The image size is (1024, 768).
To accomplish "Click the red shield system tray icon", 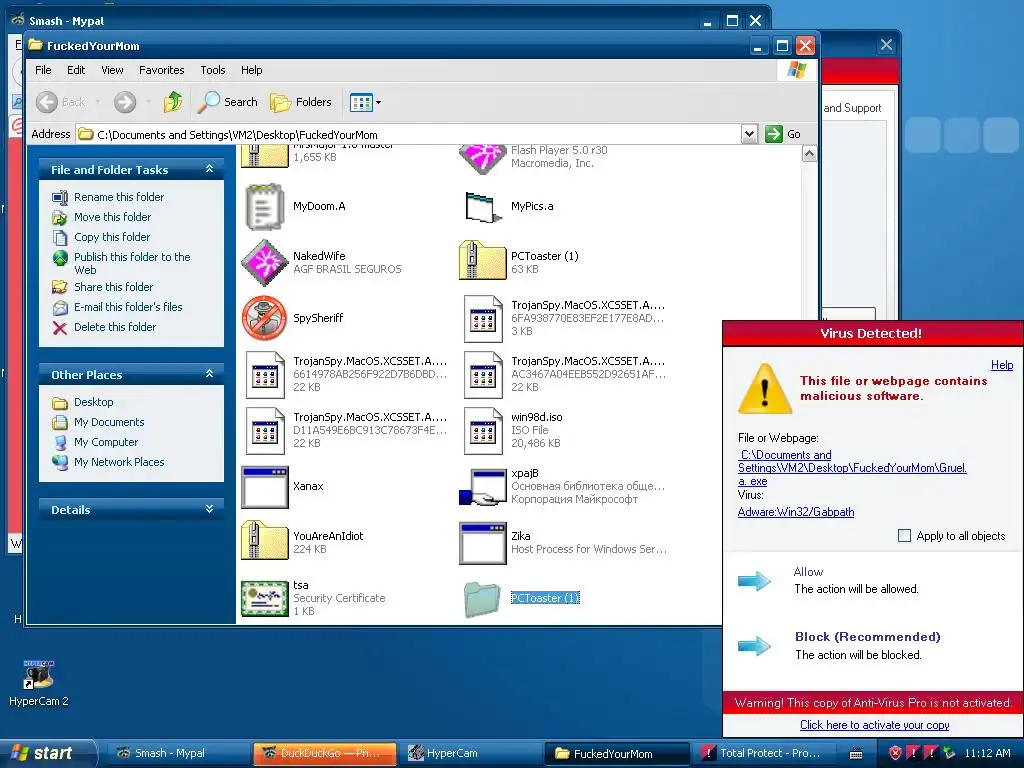I will [895, 753].
